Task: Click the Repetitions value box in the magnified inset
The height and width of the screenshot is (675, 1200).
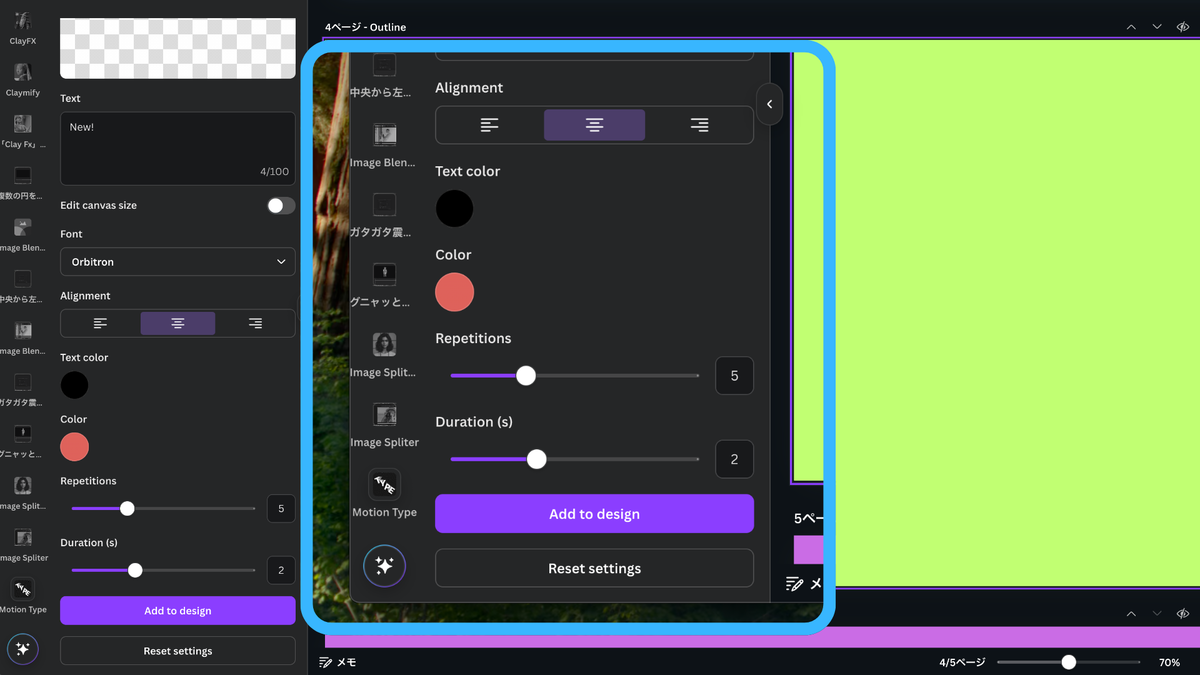Action: (x=734, y=376)
